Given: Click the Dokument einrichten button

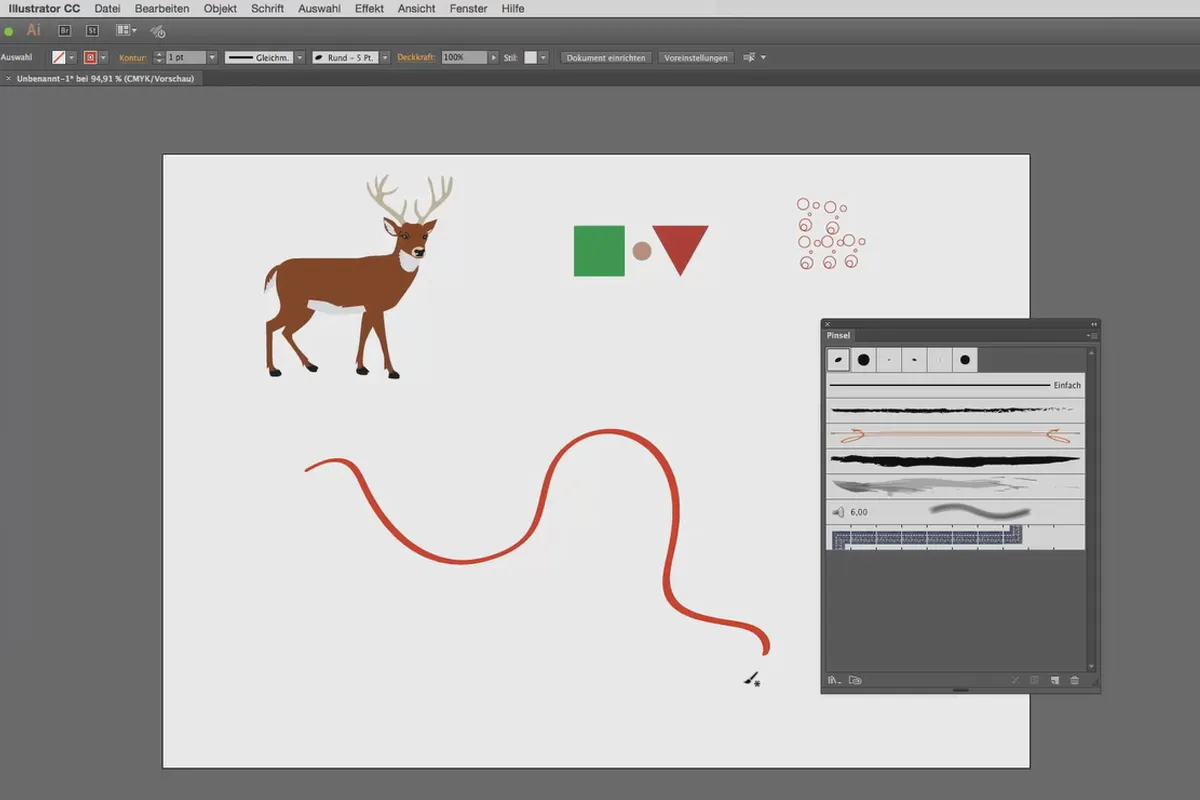Looking at the screenshot, I should 607,58.
